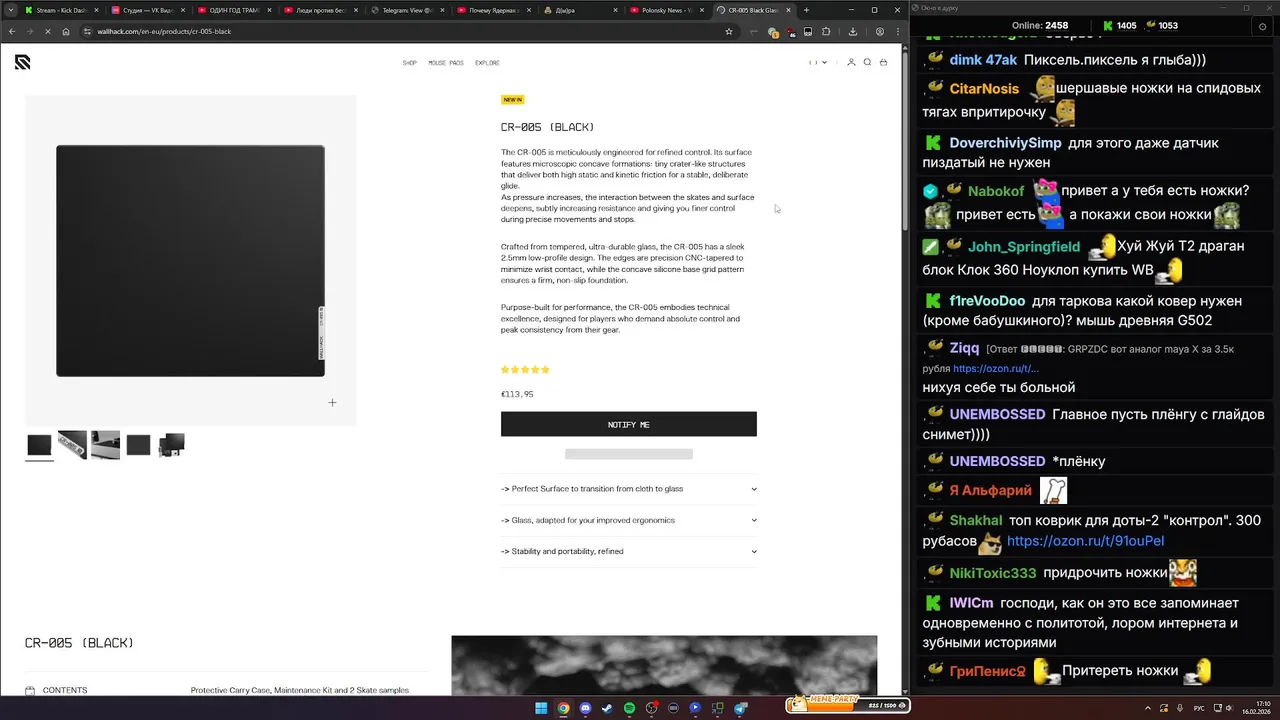Open the ozon.ru/t/91ouPel link in chat

tap(1085, 541)
